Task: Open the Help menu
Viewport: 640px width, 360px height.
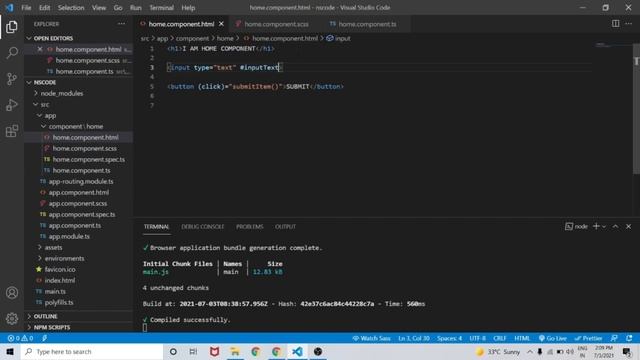Action: coord(188,8)
